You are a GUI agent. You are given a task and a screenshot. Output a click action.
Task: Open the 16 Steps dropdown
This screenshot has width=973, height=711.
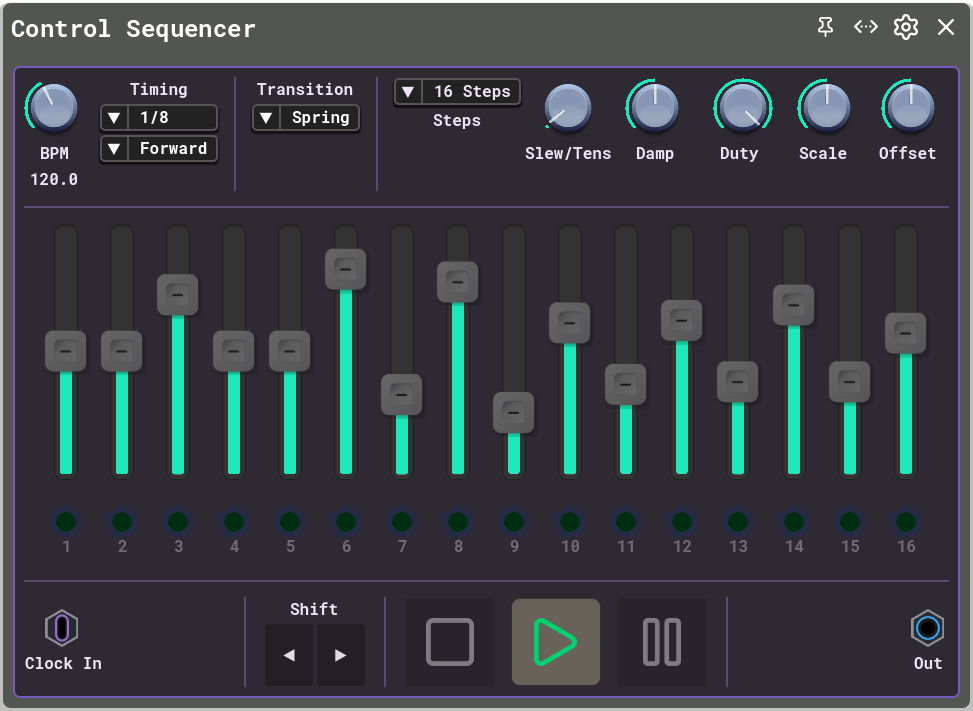click(x=457, y=92)
